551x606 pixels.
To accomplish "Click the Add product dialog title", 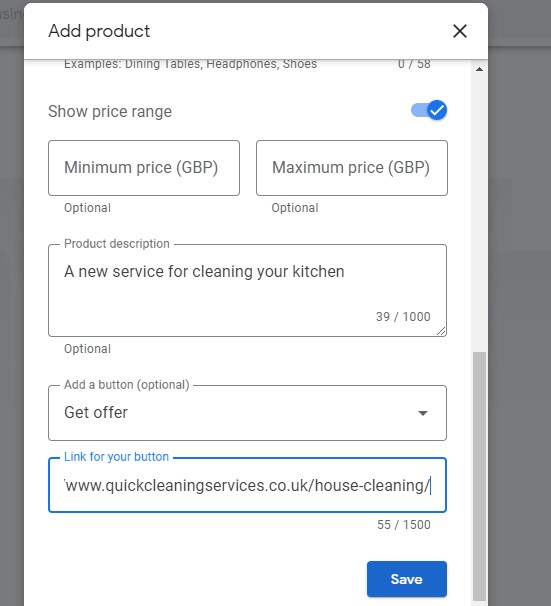I will [x=99, y=31].
